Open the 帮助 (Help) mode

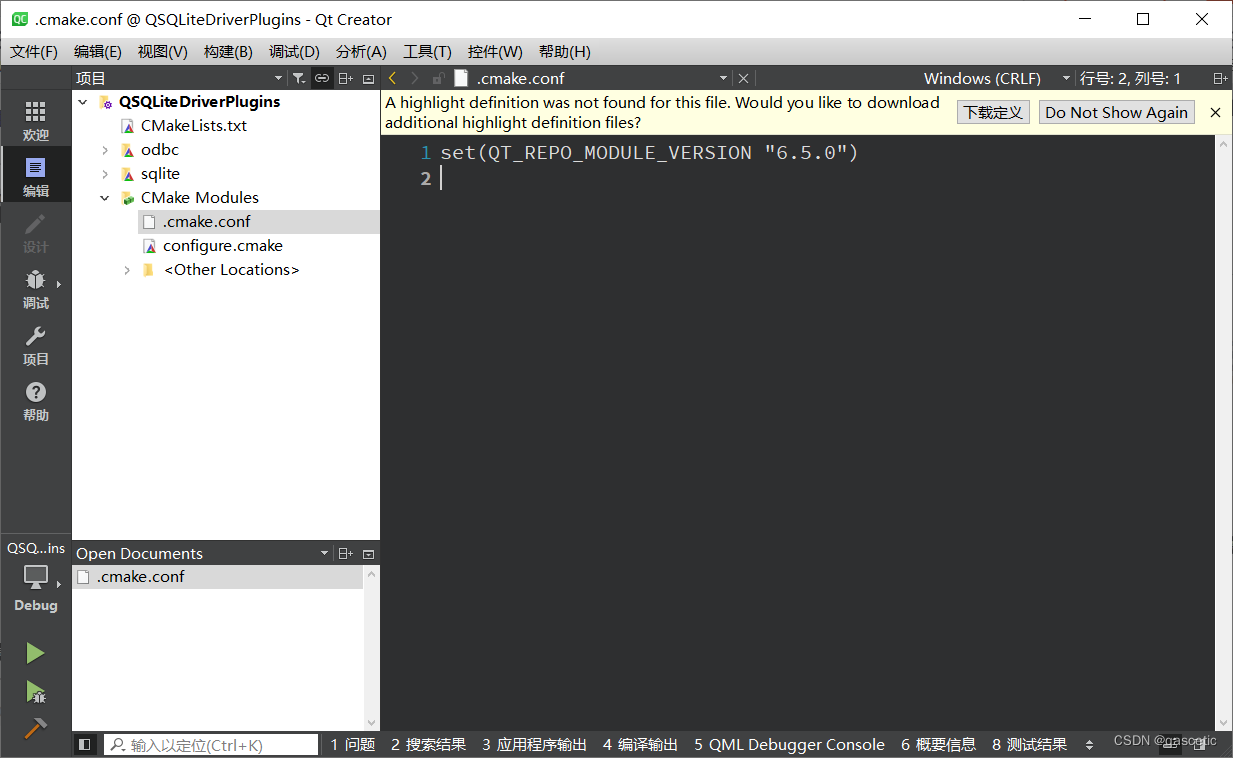coord(35,400)
